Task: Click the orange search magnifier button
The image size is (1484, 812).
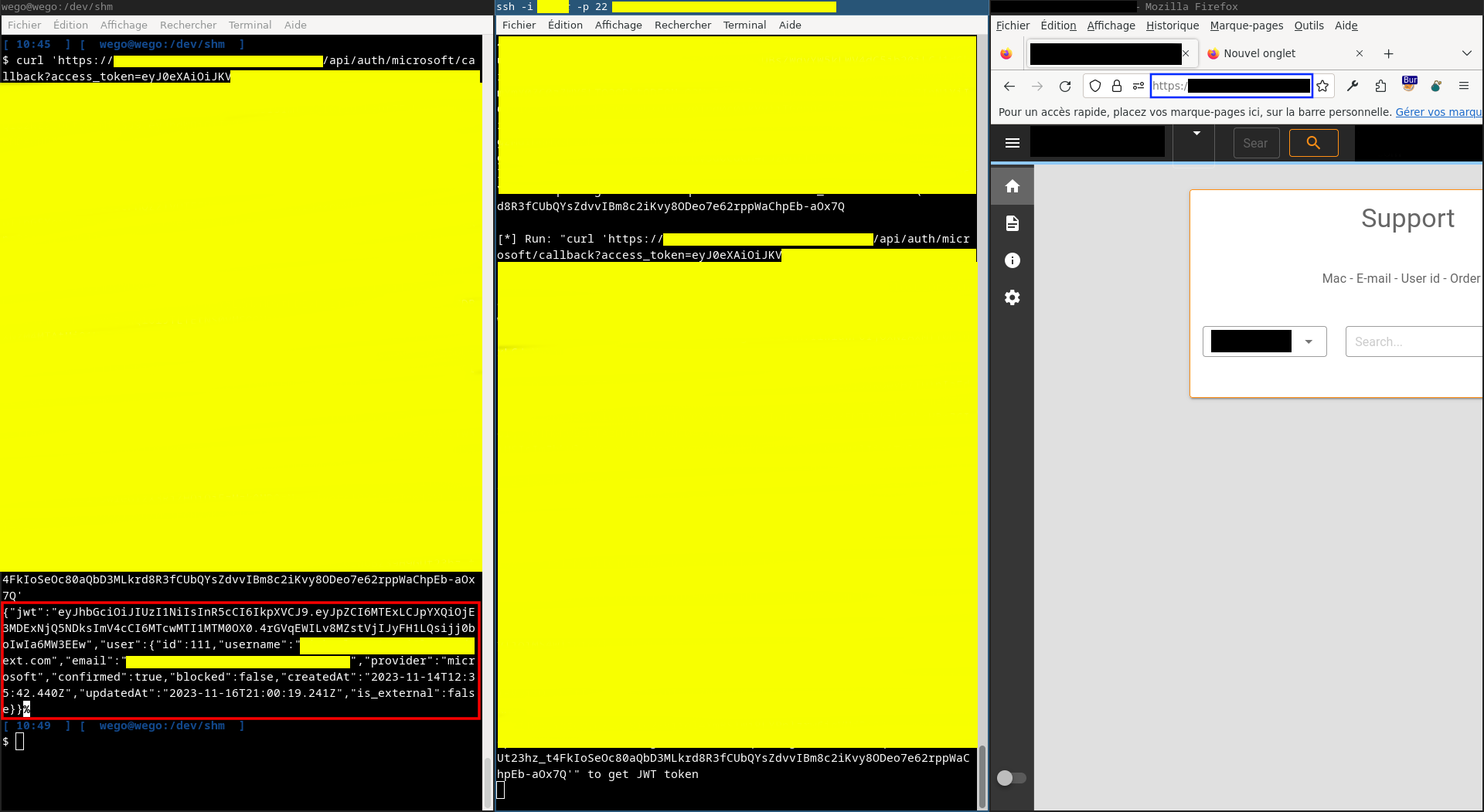Action: 1313,143
